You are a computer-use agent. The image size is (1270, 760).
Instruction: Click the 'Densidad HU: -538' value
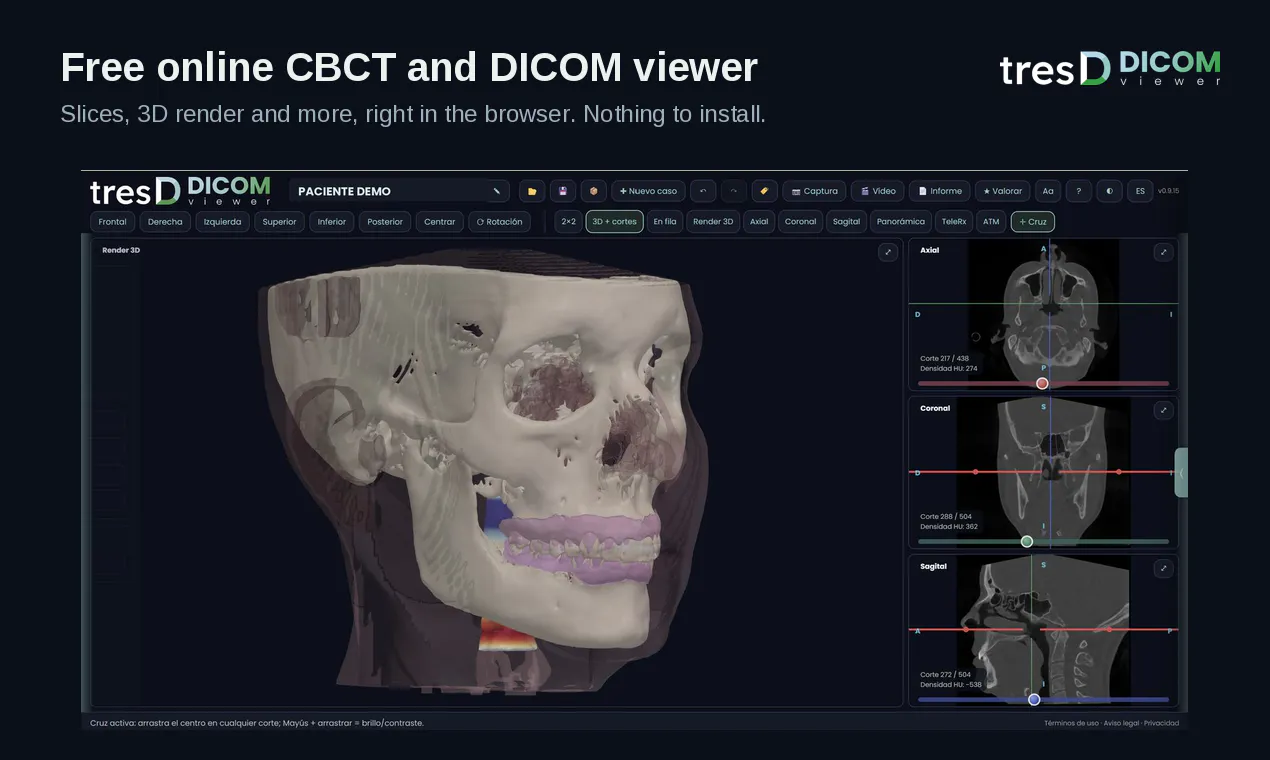pos(951,685)
